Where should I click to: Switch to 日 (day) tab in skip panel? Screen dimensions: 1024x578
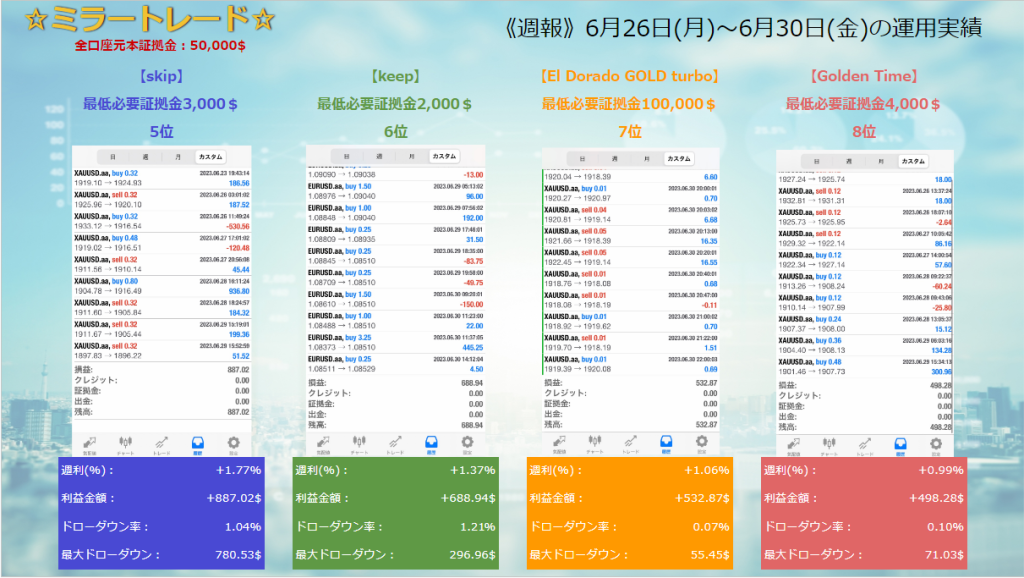(112, 157)
